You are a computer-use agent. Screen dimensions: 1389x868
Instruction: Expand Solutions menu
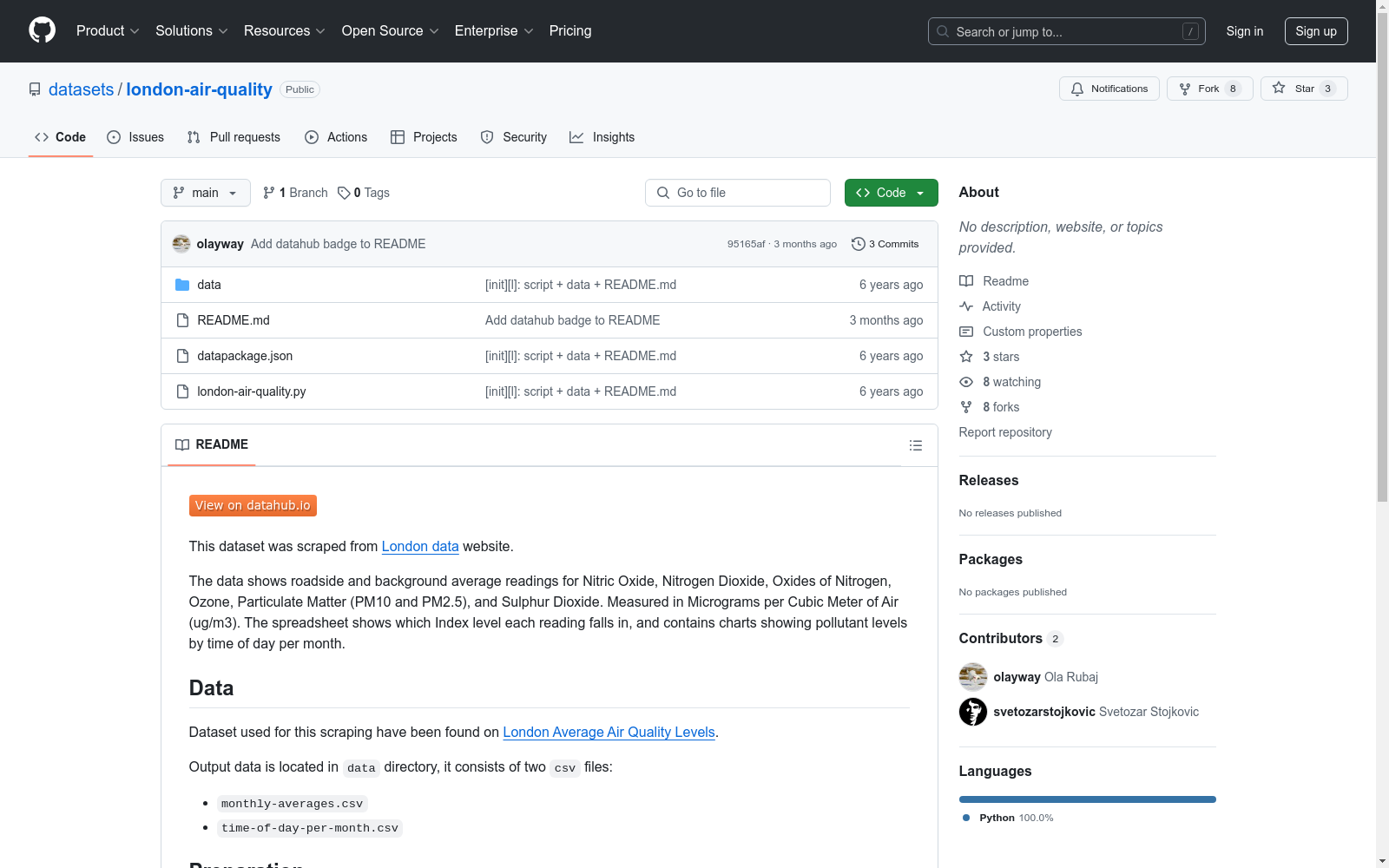[x=192, y=30]
